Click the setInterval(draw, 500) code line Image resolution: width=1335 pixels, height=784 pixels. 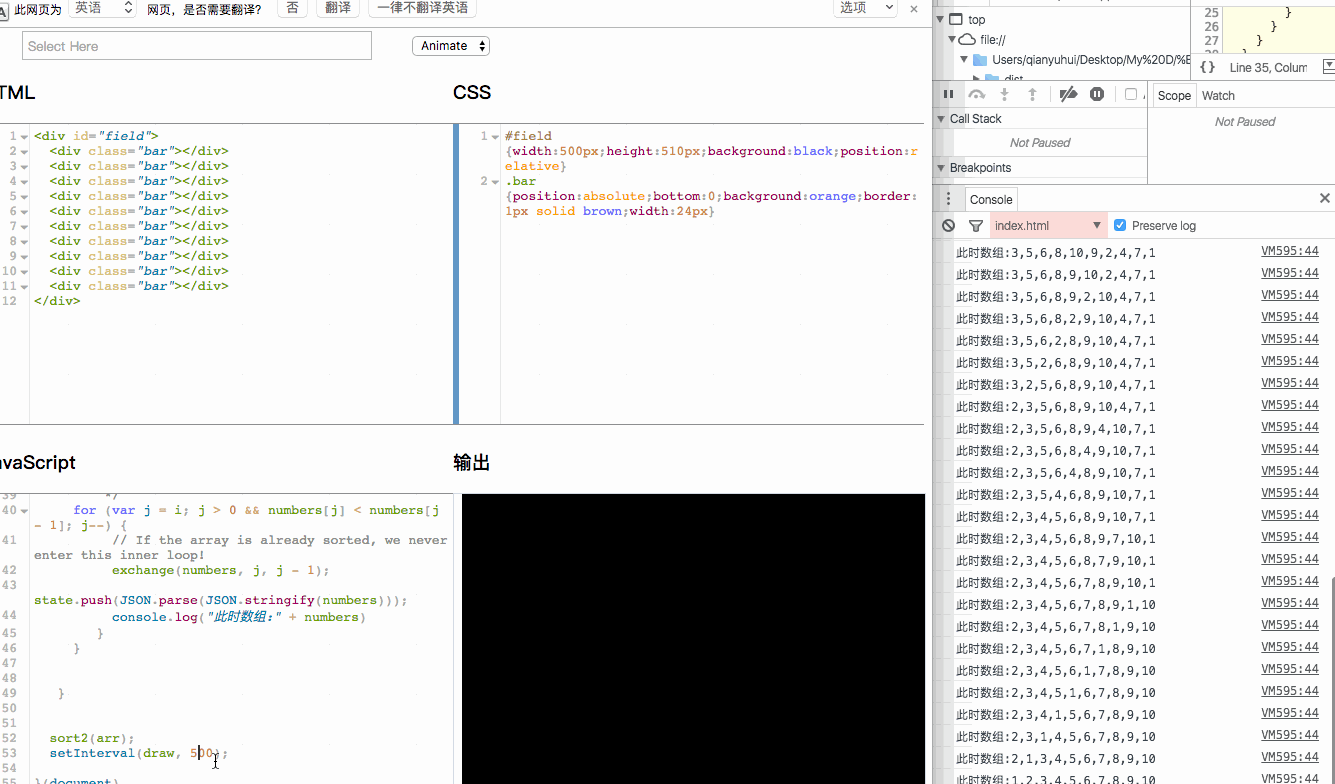(x=139, y=753)
